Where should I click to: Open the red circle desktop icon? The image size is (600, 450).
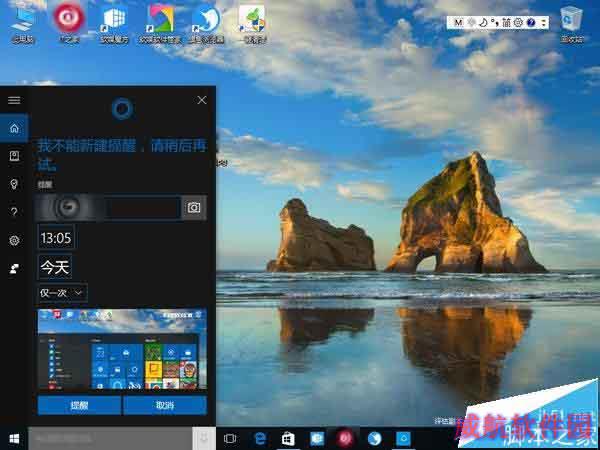[69, 23]
